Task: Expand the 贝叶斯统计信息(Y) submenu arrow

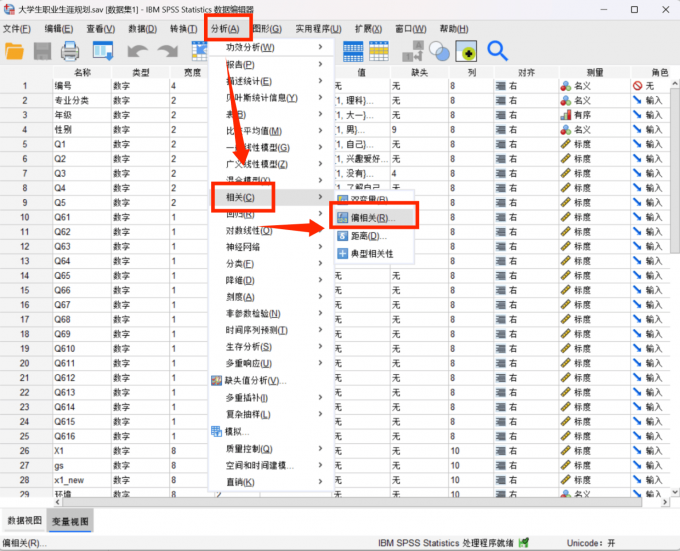Action: tap(320, 98)
